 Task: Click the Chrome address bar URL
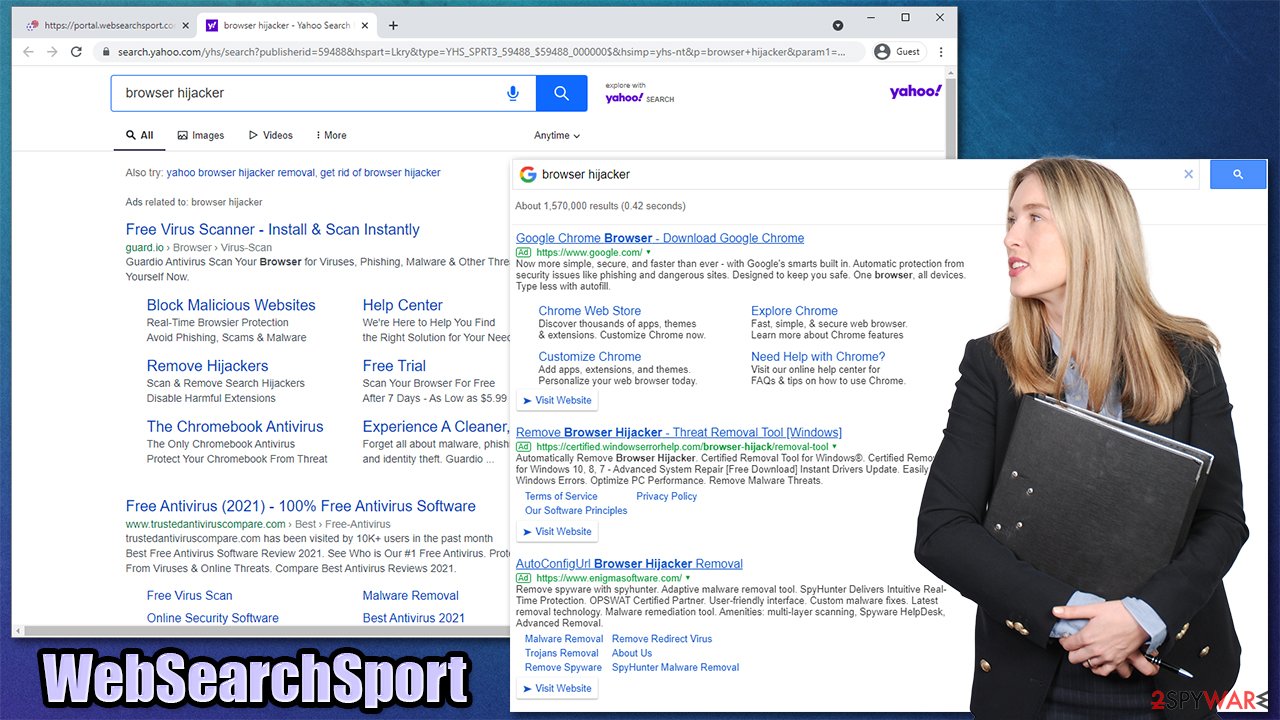(481, 52)
